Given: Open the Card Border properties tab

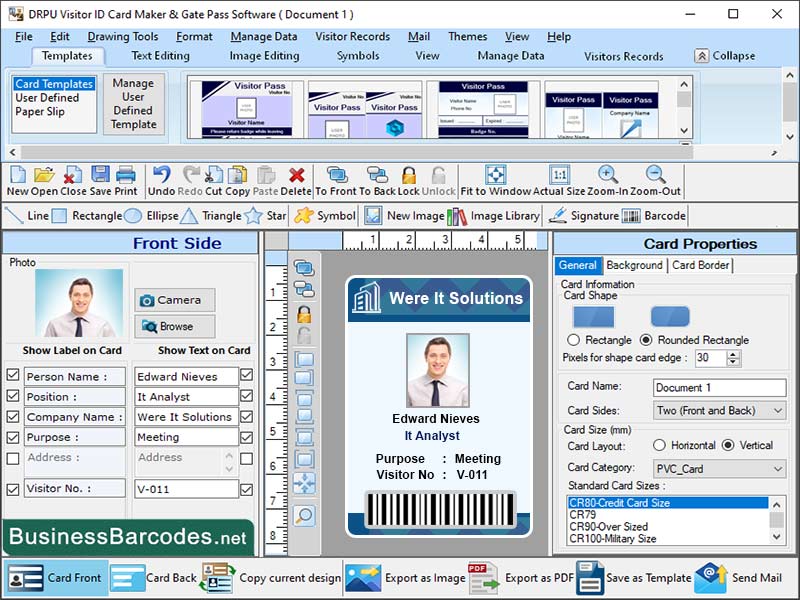Looking at the screenshot, I should click(x=701, y=265).
